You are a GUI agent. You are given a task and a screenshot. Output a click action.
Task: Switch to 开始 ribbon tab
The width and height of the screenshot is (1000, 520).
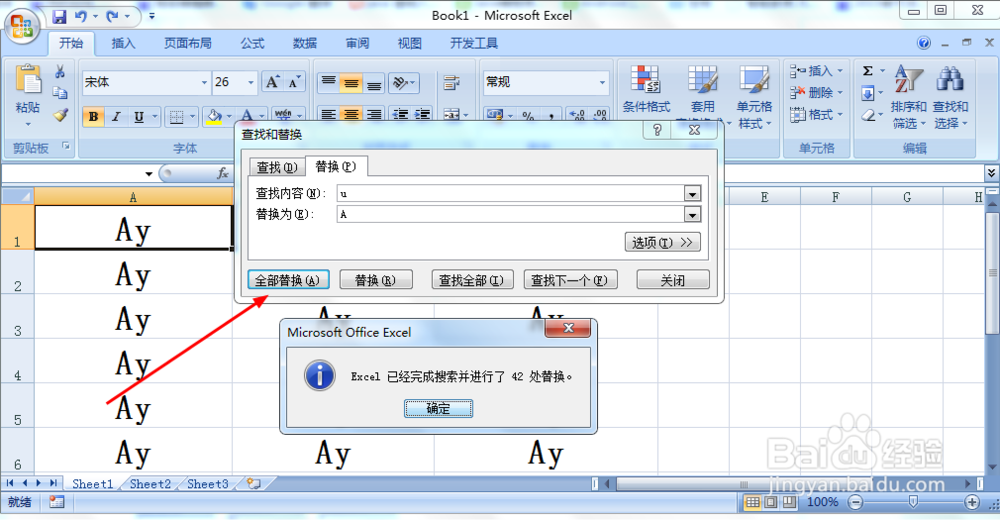tap(71, 43)
